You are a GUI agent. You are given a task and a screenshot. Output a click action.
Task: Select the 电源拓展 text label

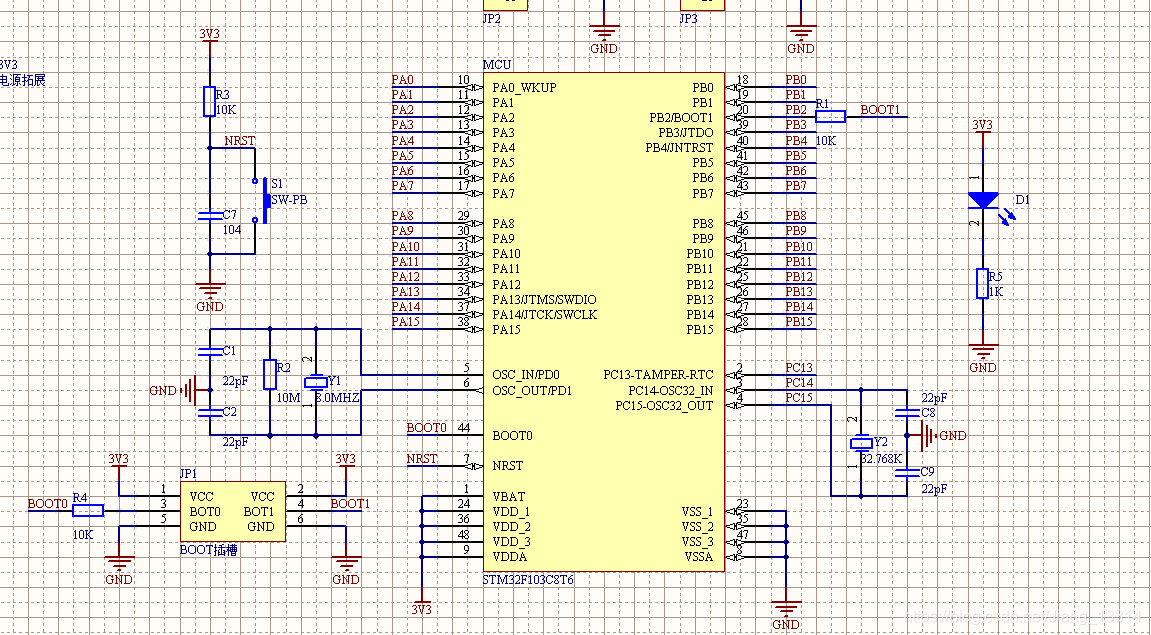pyautogui.click(x=22, y=80)
